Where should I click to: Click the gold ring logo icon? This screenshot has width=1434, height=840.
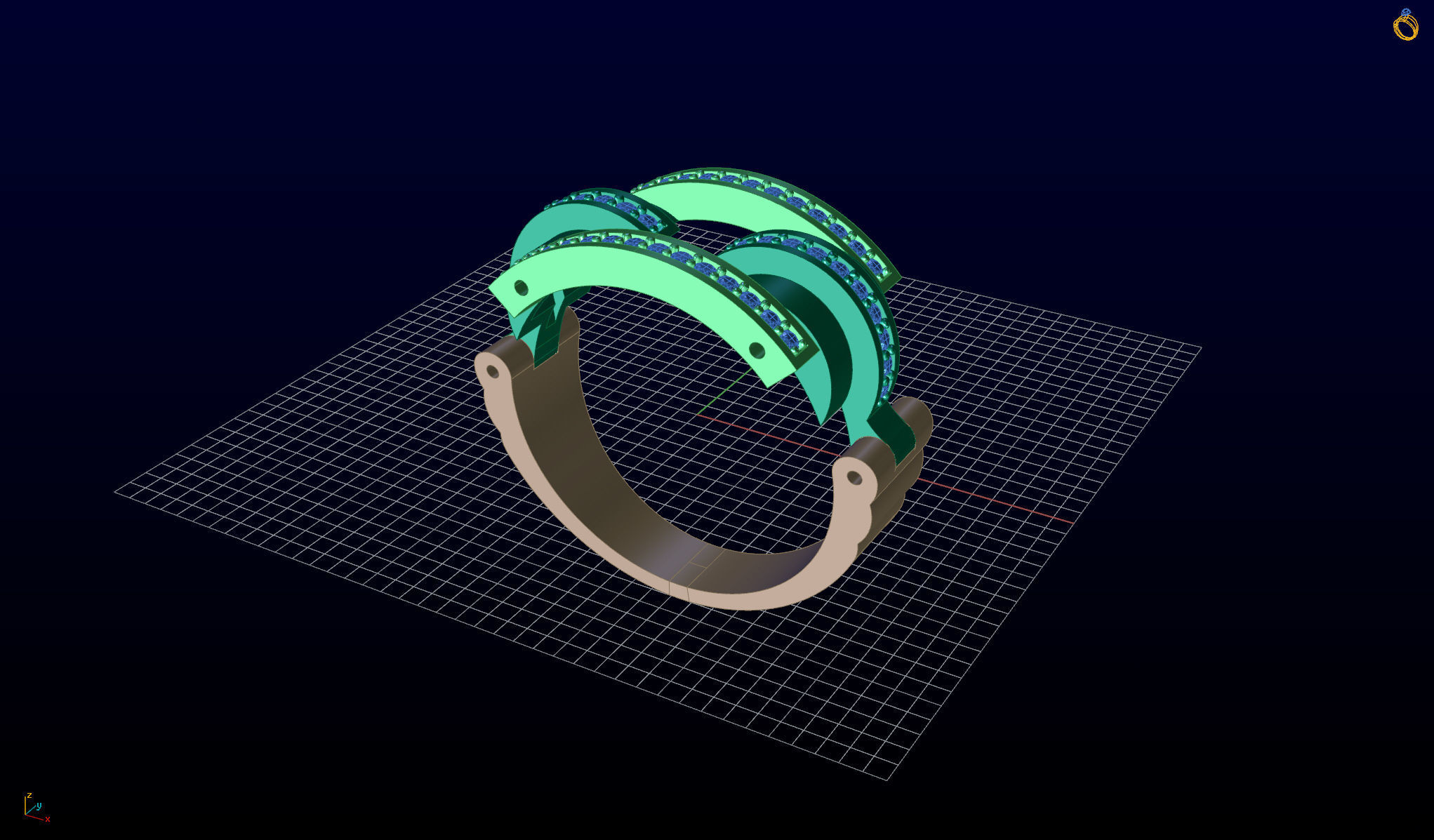(x=1405, y=25)
